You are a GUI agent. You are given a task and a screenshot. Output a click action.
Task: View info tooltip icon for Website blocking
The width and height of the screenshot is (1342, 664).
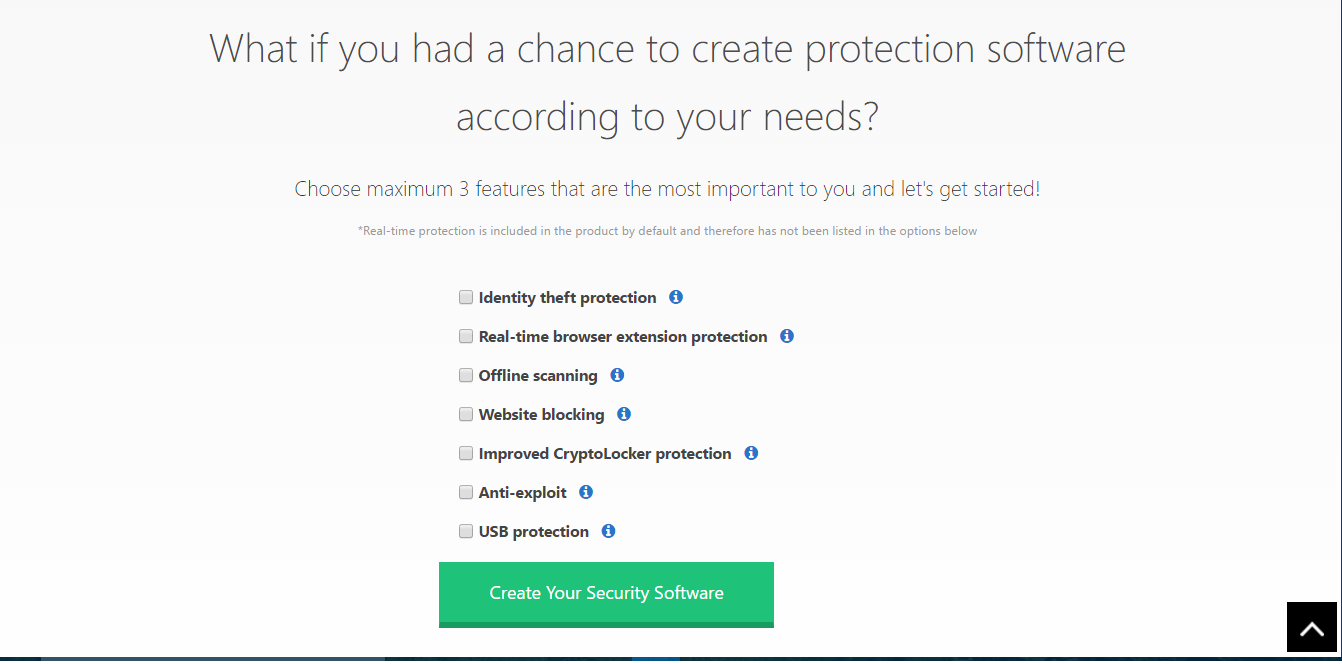point(624,414)
